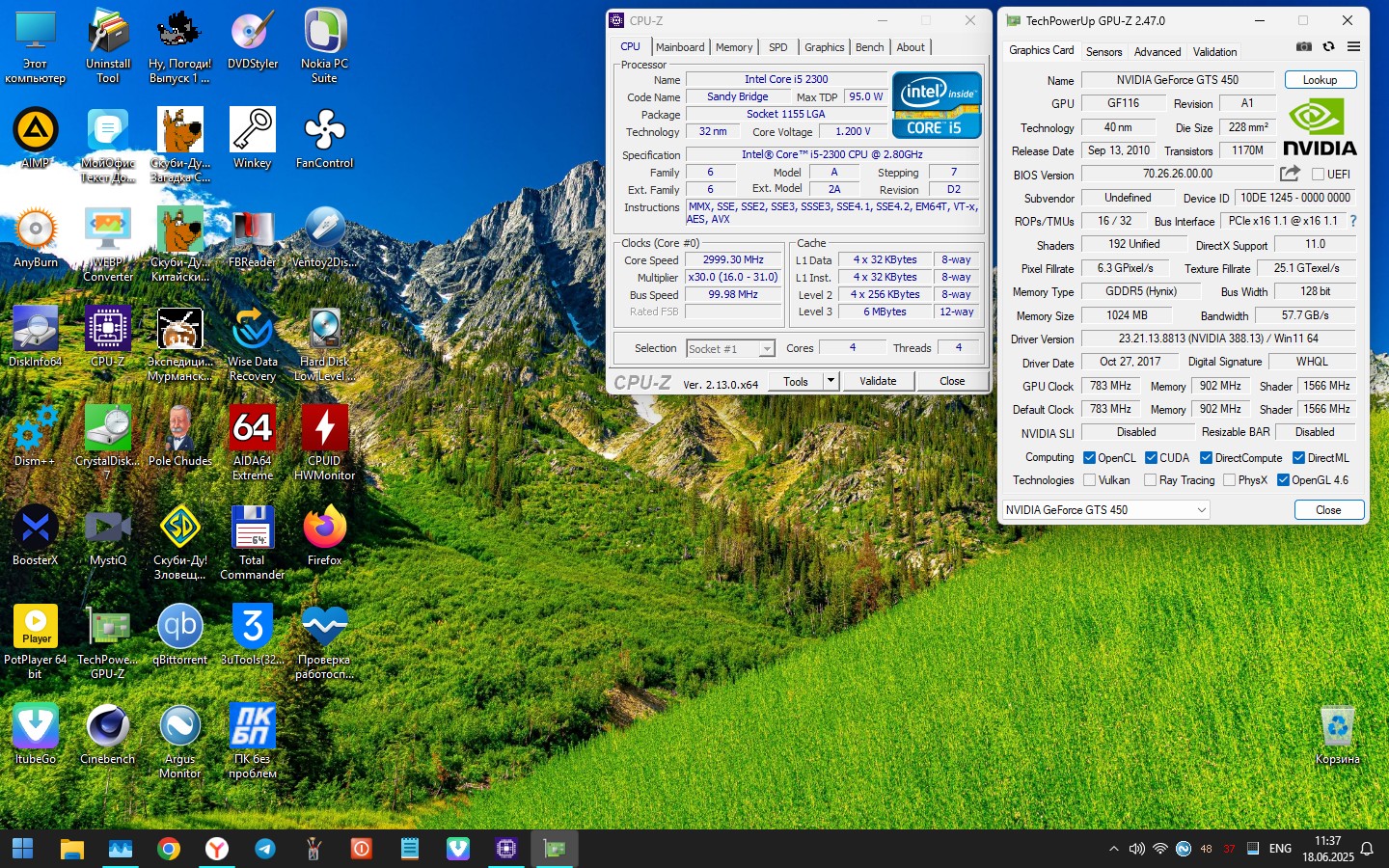Open Google Chrome from the taskbar
Image resolution: width=1389 pixels, height=868 pixels.
pos(169,849)
